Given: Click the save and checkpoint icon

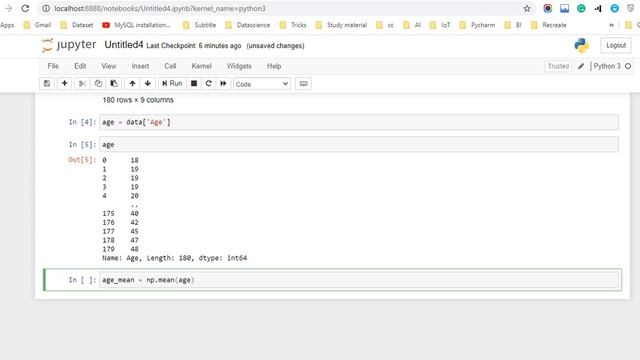Looking at the screenshot, I should (47, 84).
